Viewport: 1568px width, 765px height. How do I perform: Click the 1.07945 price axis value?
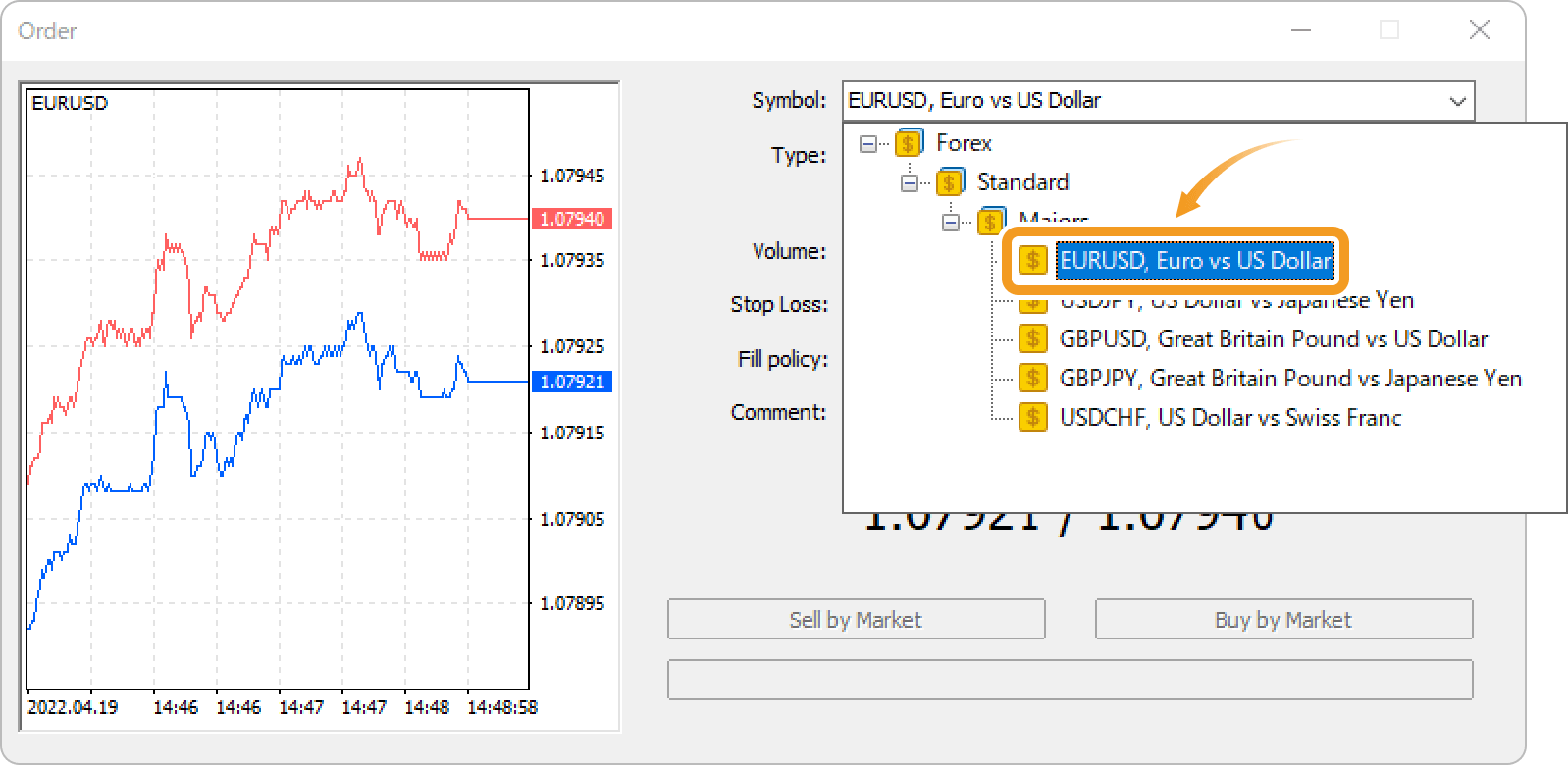pos(572,177)
